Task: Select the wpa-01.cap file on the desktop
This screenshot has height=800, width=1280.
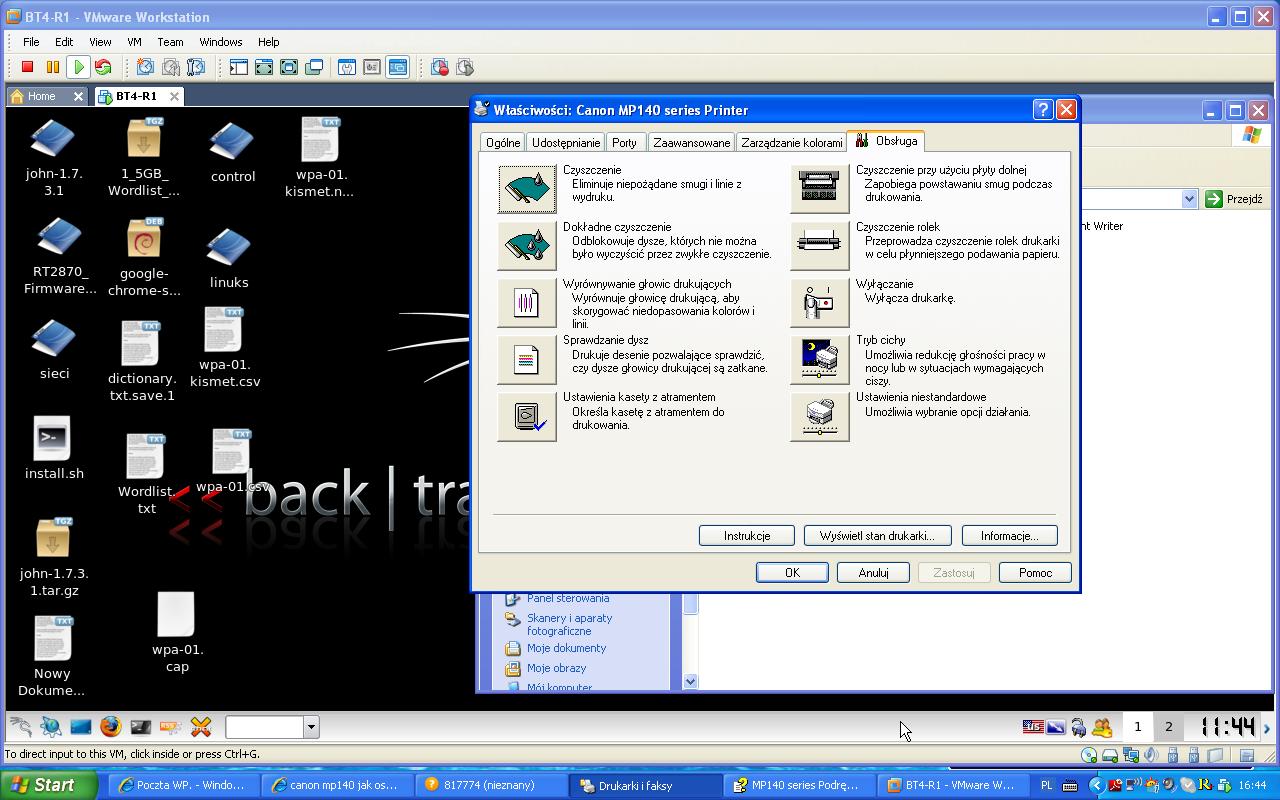Action: 176,632
